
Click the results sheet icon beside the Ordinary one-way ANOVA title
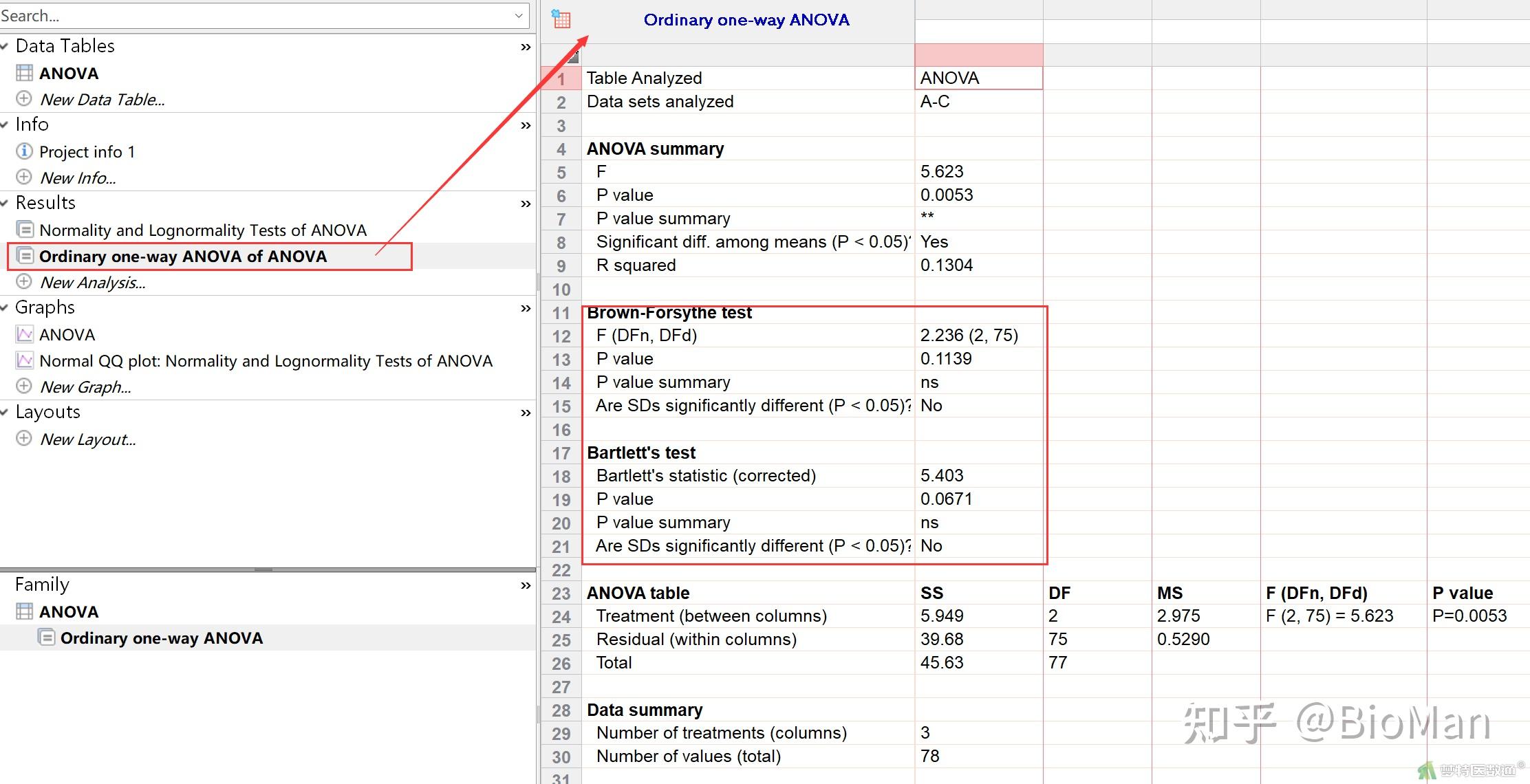tap(561, 19)
